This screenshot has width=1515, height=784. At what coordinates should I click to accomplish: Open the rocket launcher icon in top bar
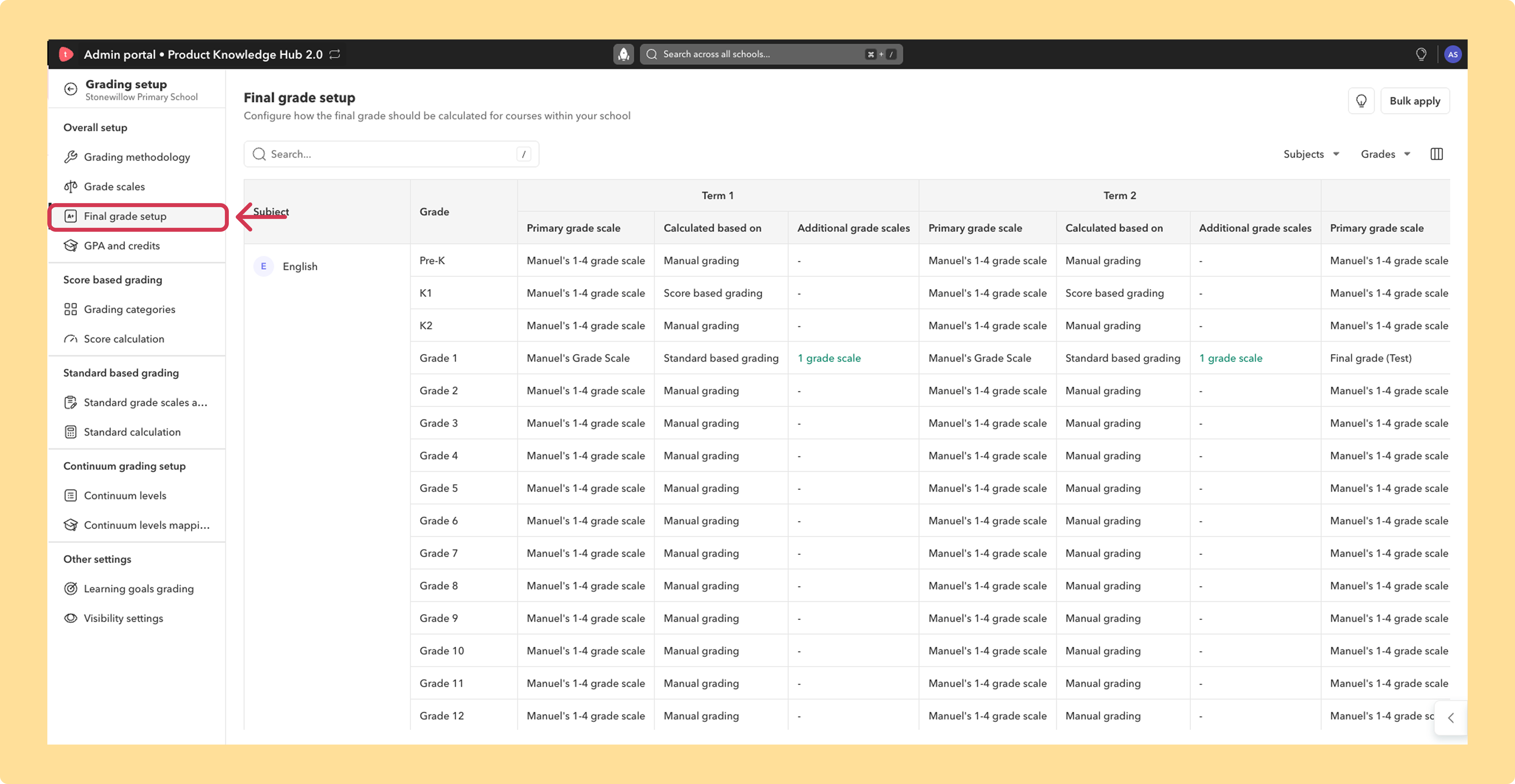[623, 54]
